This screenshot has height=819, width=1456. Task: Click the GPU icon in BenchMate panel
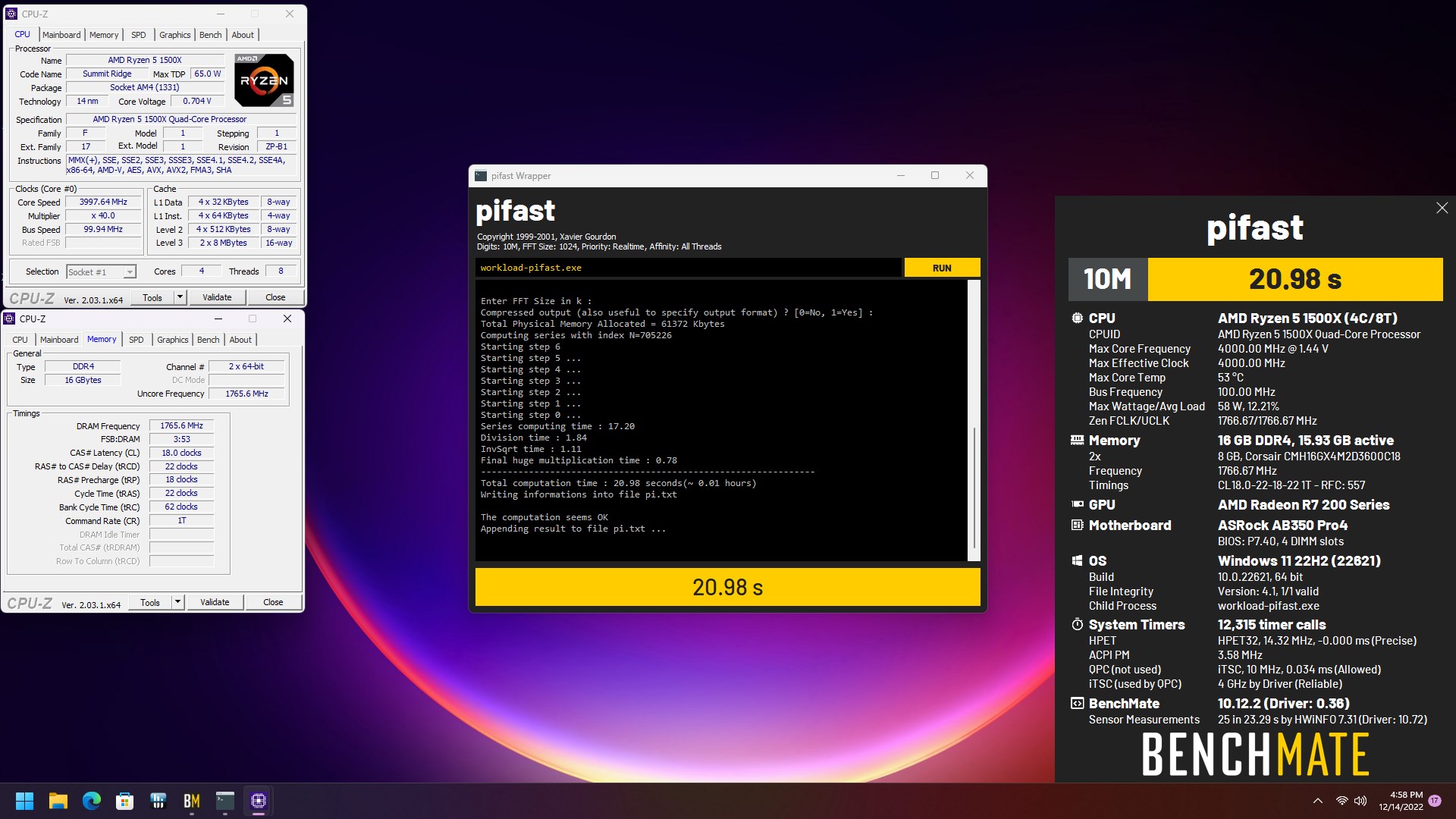1077,504
